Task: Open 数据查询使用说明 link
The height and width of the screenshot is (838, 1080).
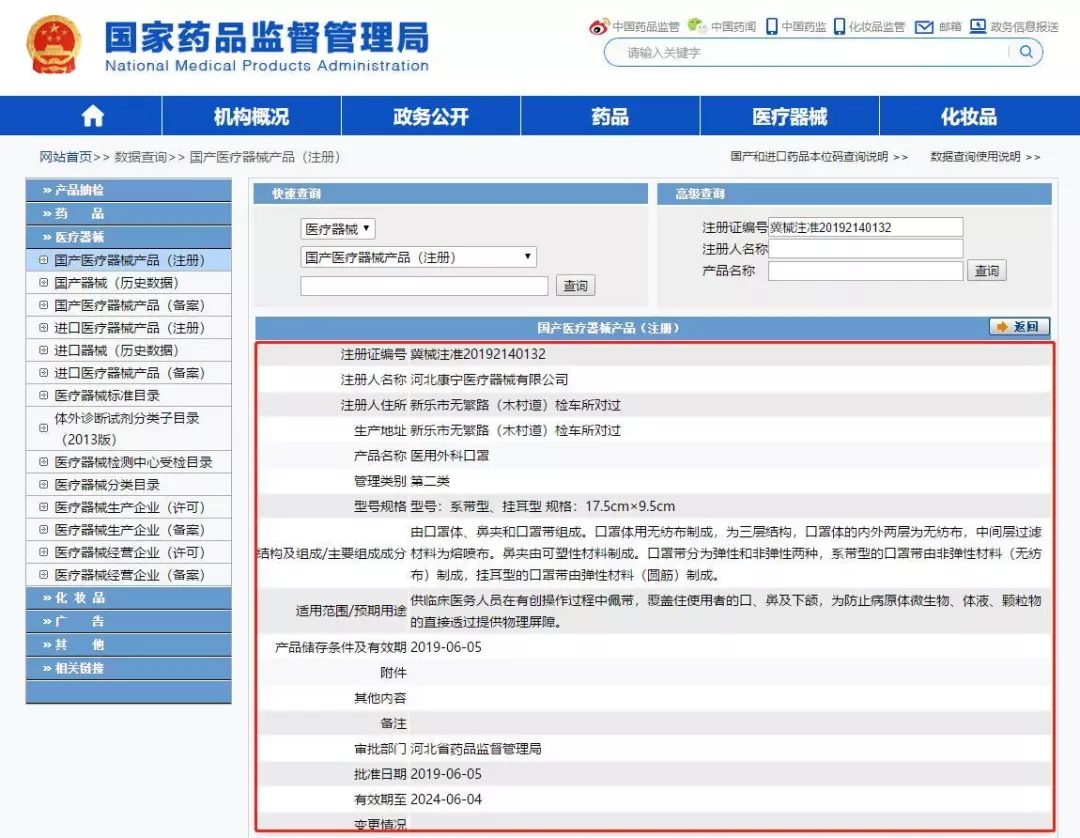Action: coord(975,157)
